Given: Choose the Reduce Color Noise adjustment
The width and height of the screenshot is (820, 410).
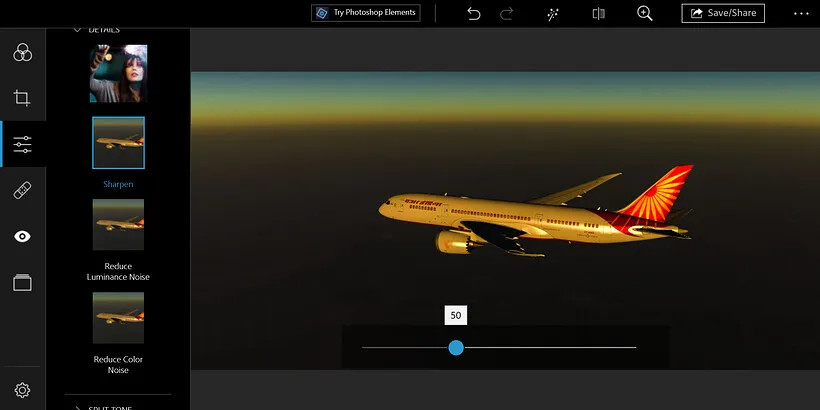Looking at the screenshot, I should coord(118,318).
